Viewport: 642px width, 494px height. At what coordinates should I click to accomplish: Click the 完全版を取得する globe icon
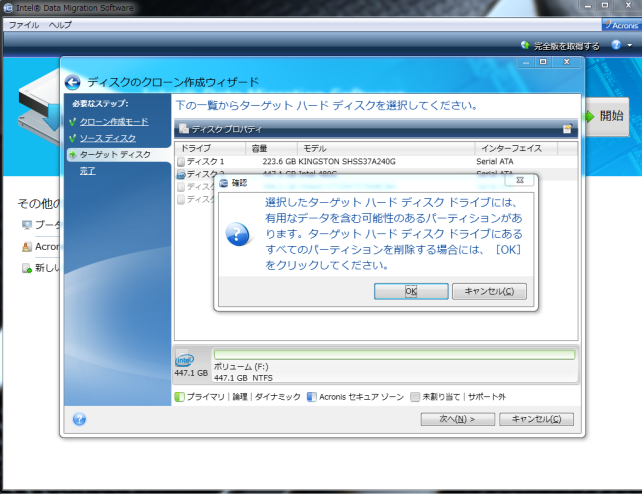click(525, 45)
